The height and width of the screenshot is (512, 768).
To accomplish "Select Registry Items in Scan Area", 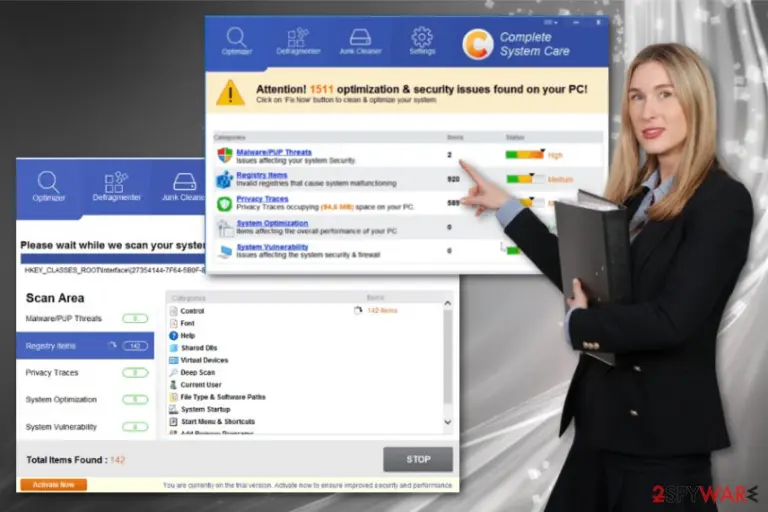I will pos(85,345).
